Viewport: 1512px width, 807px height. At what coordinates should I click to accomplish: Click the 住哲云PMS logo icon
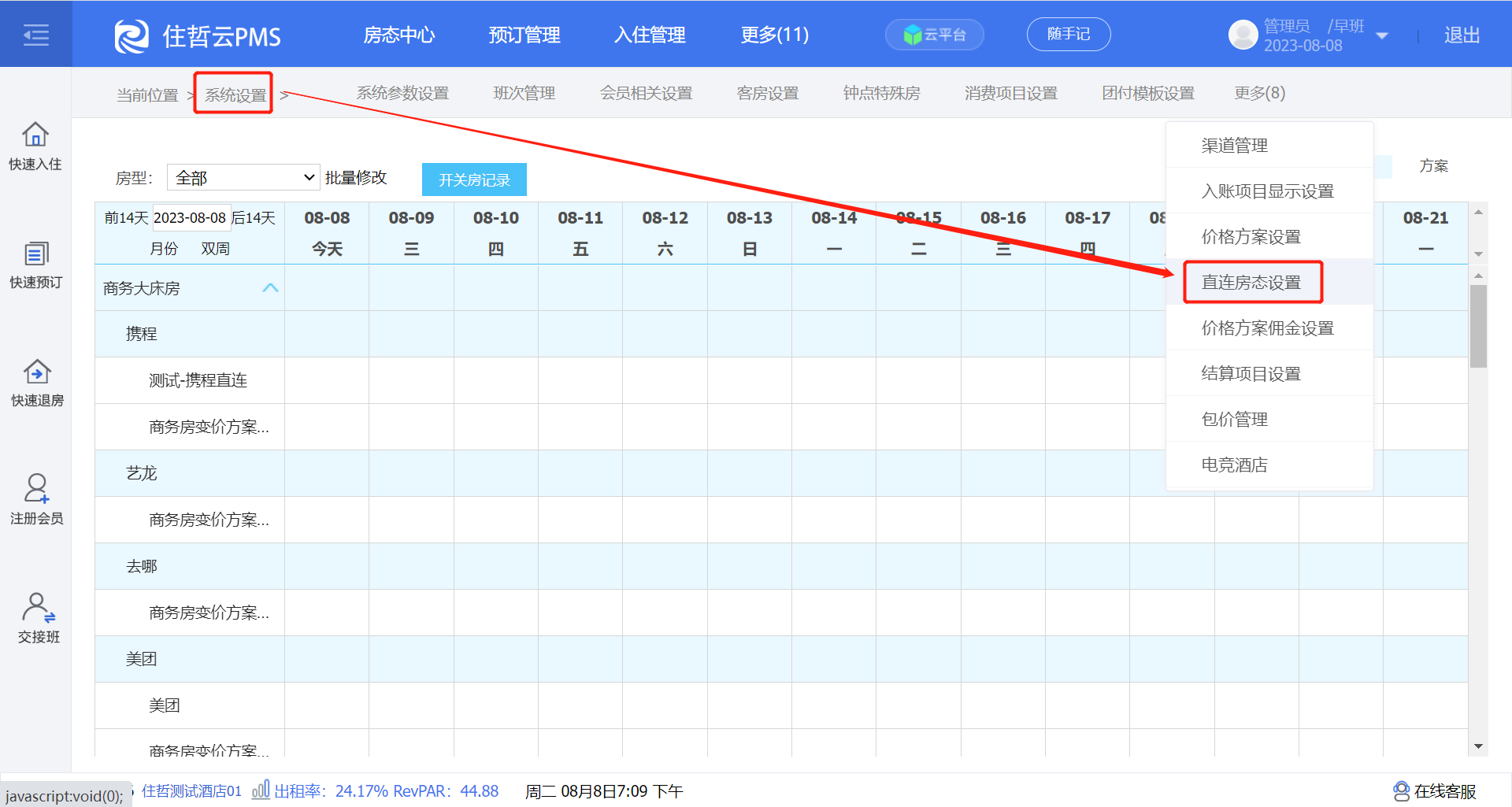(x=132, y=36)
